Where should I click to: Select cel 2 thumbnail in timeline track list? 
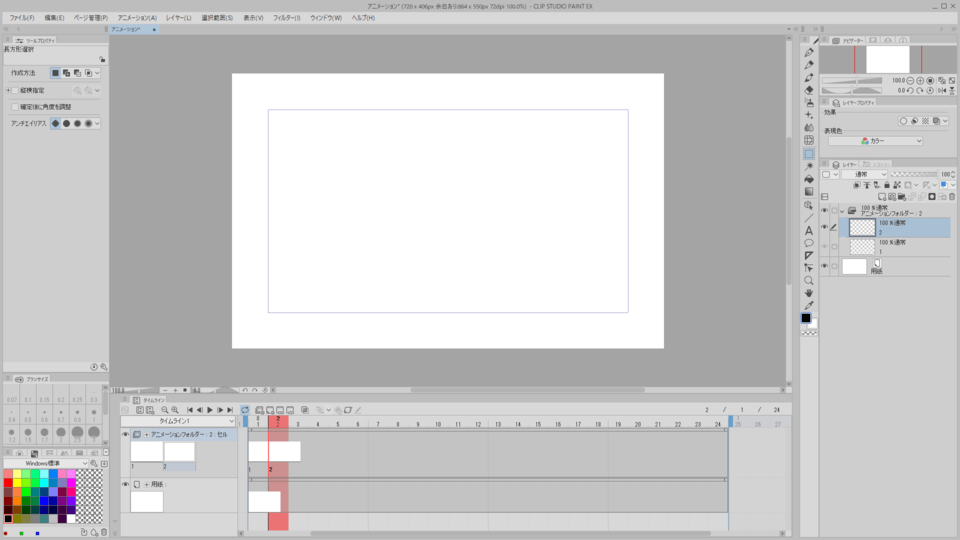pyautogui.click(x=179, y=452)
